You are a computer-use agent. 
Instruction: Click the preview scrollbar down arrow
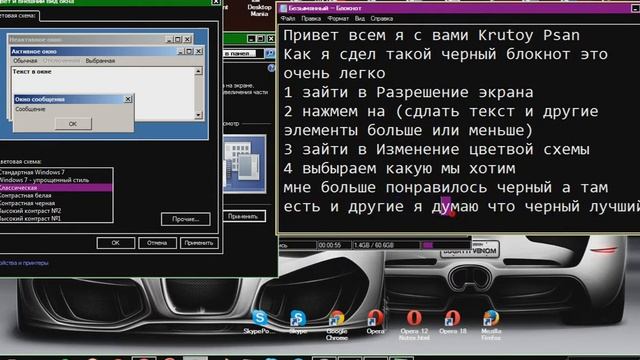pyautogui.click(x=198, y=115)
